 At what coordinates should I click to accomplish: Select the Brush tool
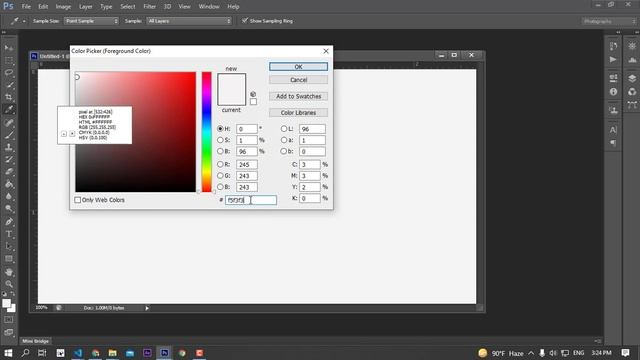coord(9,135)
